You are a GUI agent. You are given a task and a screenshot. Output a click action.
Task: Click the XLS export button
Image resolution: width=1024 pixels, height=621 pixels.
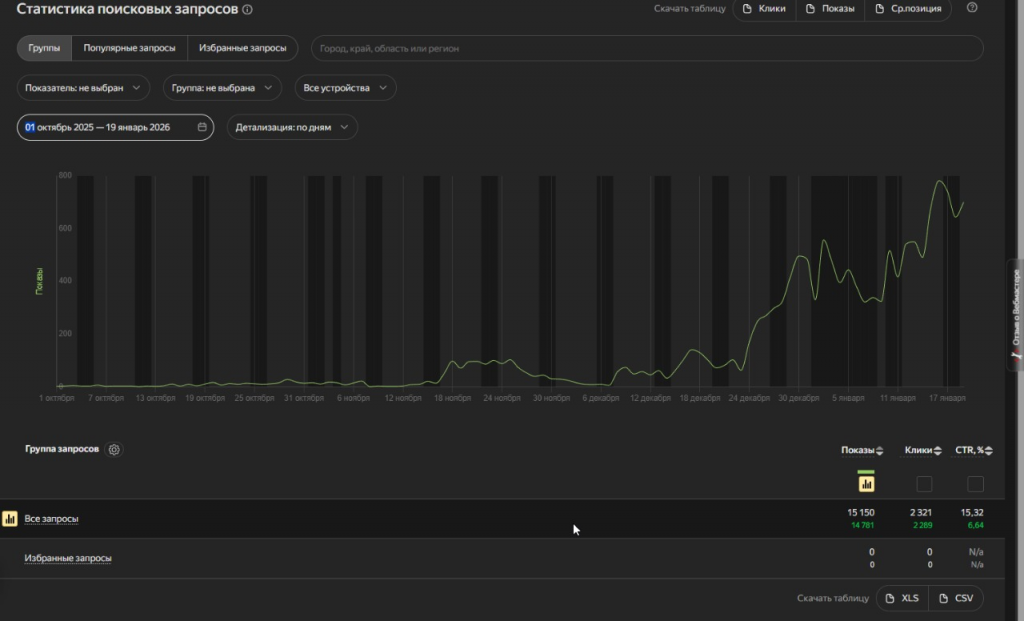pos(902,598)
